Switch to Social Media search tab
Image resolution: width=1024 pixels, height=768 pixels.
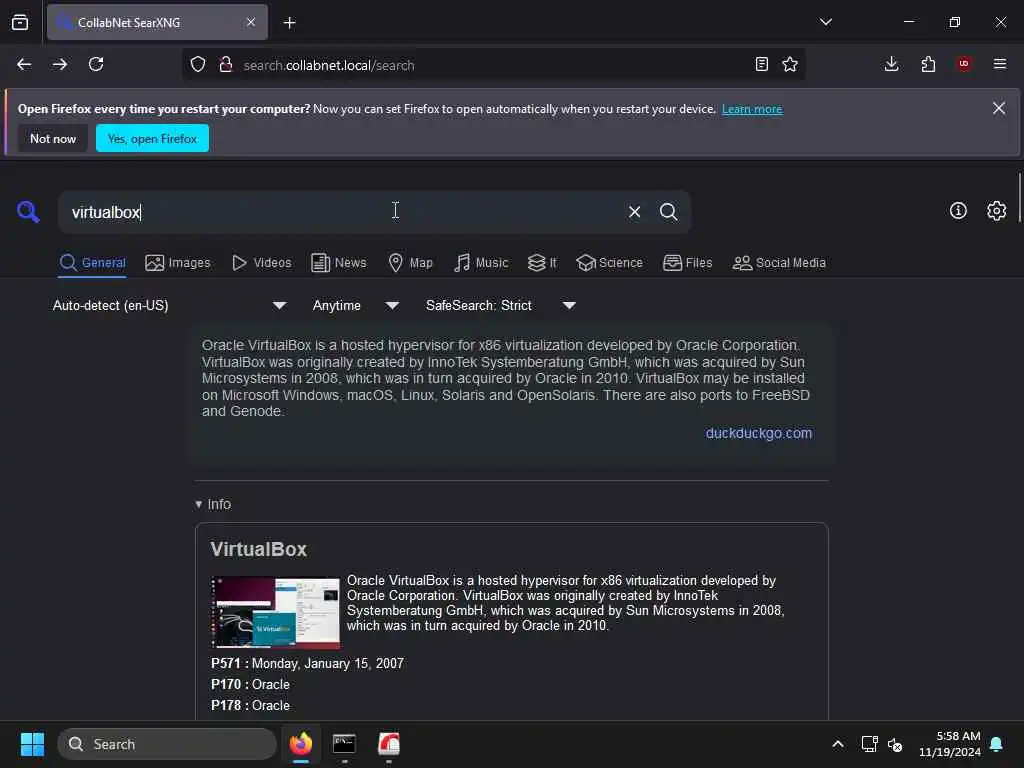(779, 263)
